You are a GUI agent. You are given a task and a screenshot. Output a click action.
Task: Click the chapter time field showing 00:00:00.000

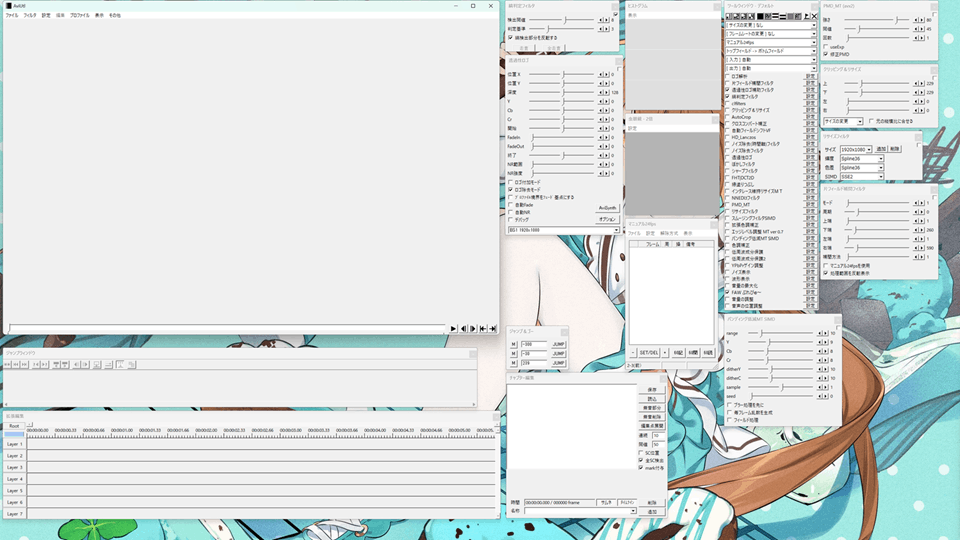click(x=560, y=503)
